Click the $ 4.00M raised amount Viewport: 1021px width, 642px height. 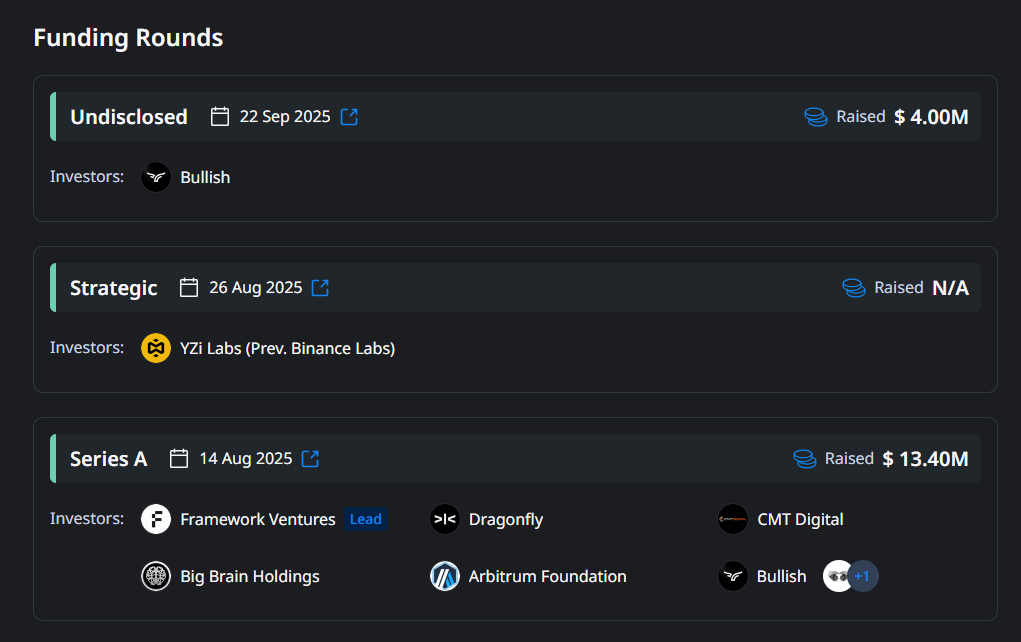[931, 117]
